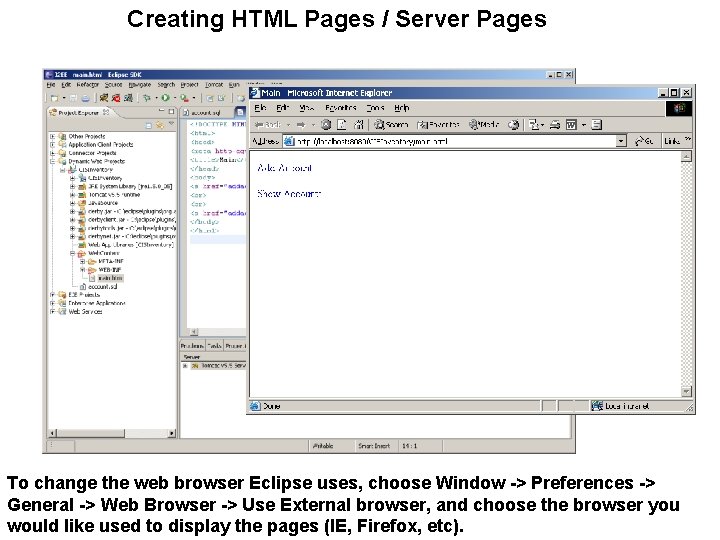Open the Refactor menu in Eclipse
The height and width of the screenshot is (540, 720).
click(87, 84)
